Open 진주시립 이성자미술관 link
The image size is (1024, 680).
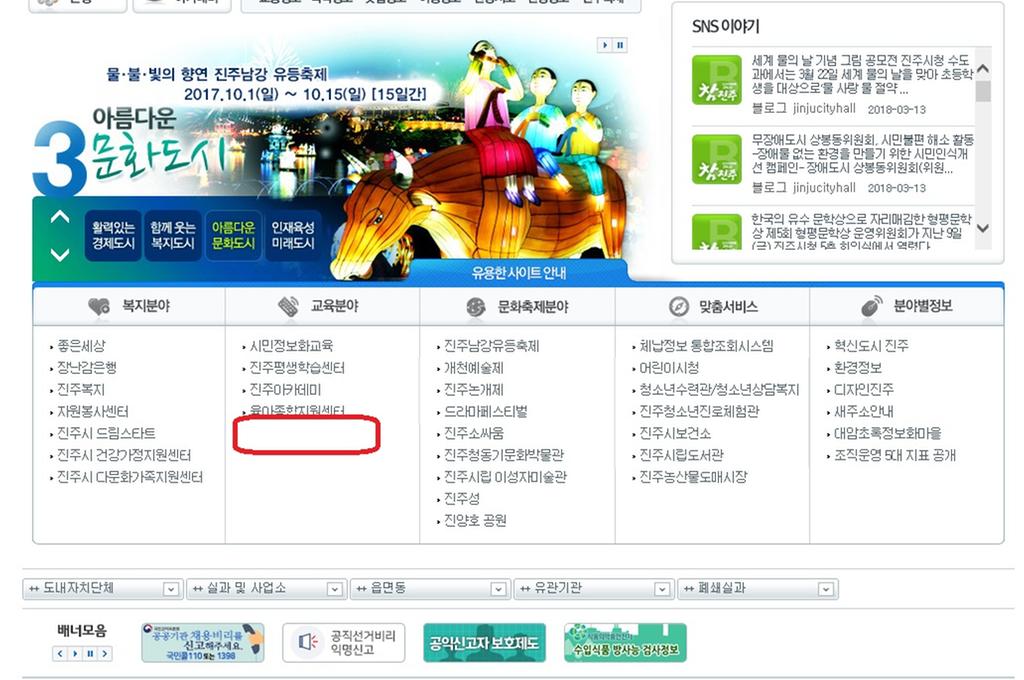point(505,477)
